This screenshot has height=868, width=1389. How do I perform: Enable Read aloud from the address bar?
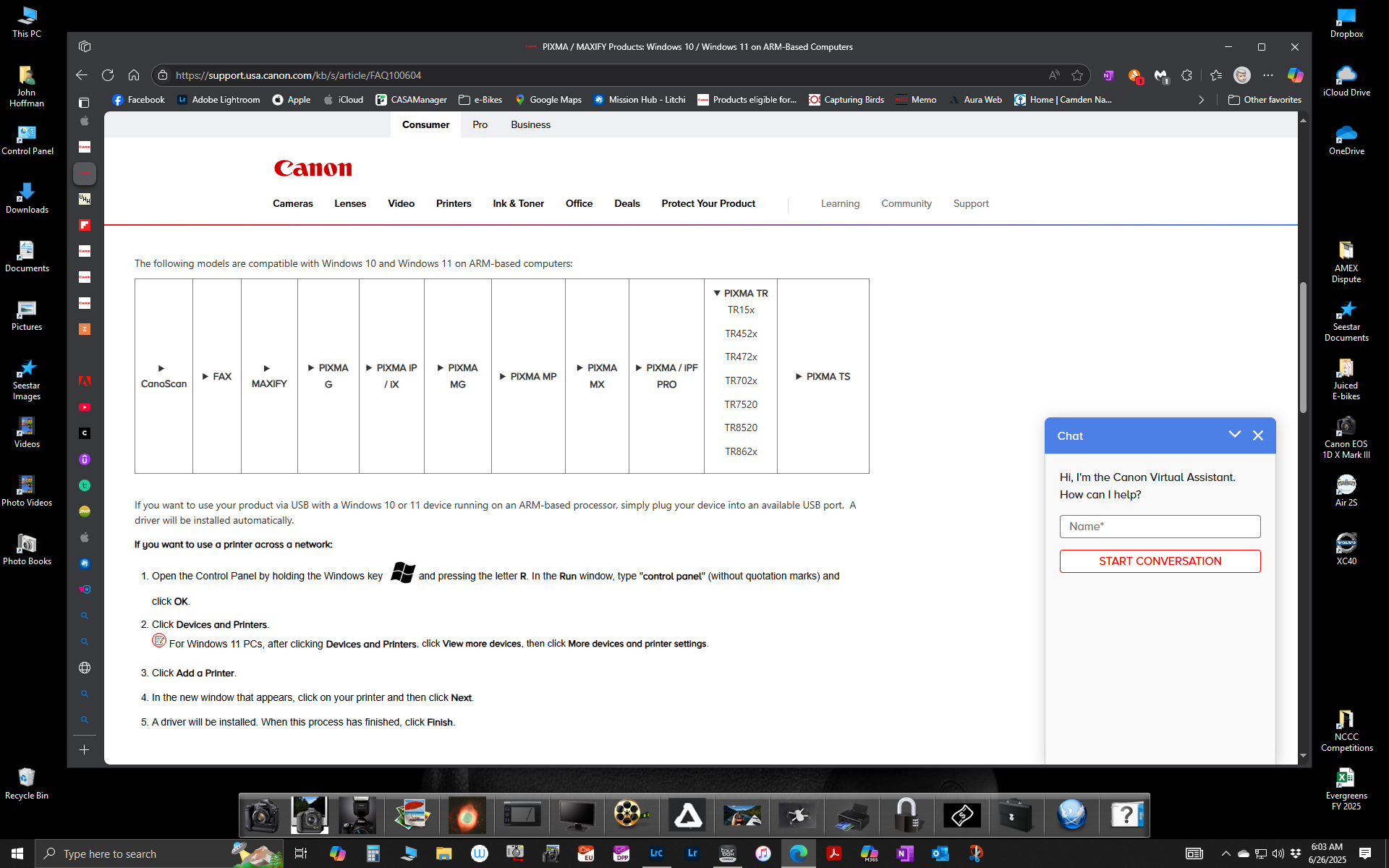(x=1053, y=75)
